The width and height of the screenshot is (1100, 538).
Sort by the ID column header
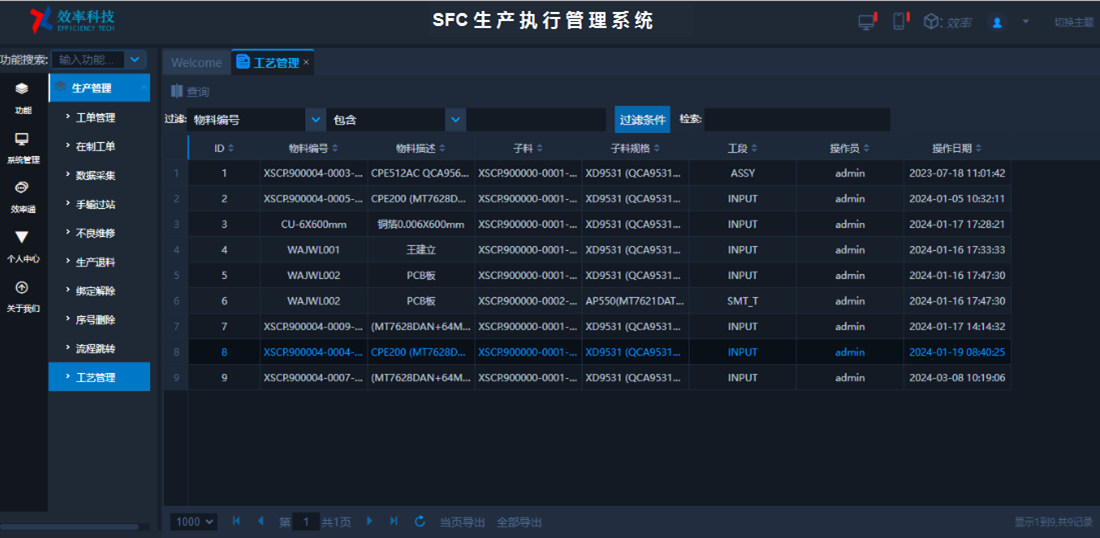pos(224,148)
